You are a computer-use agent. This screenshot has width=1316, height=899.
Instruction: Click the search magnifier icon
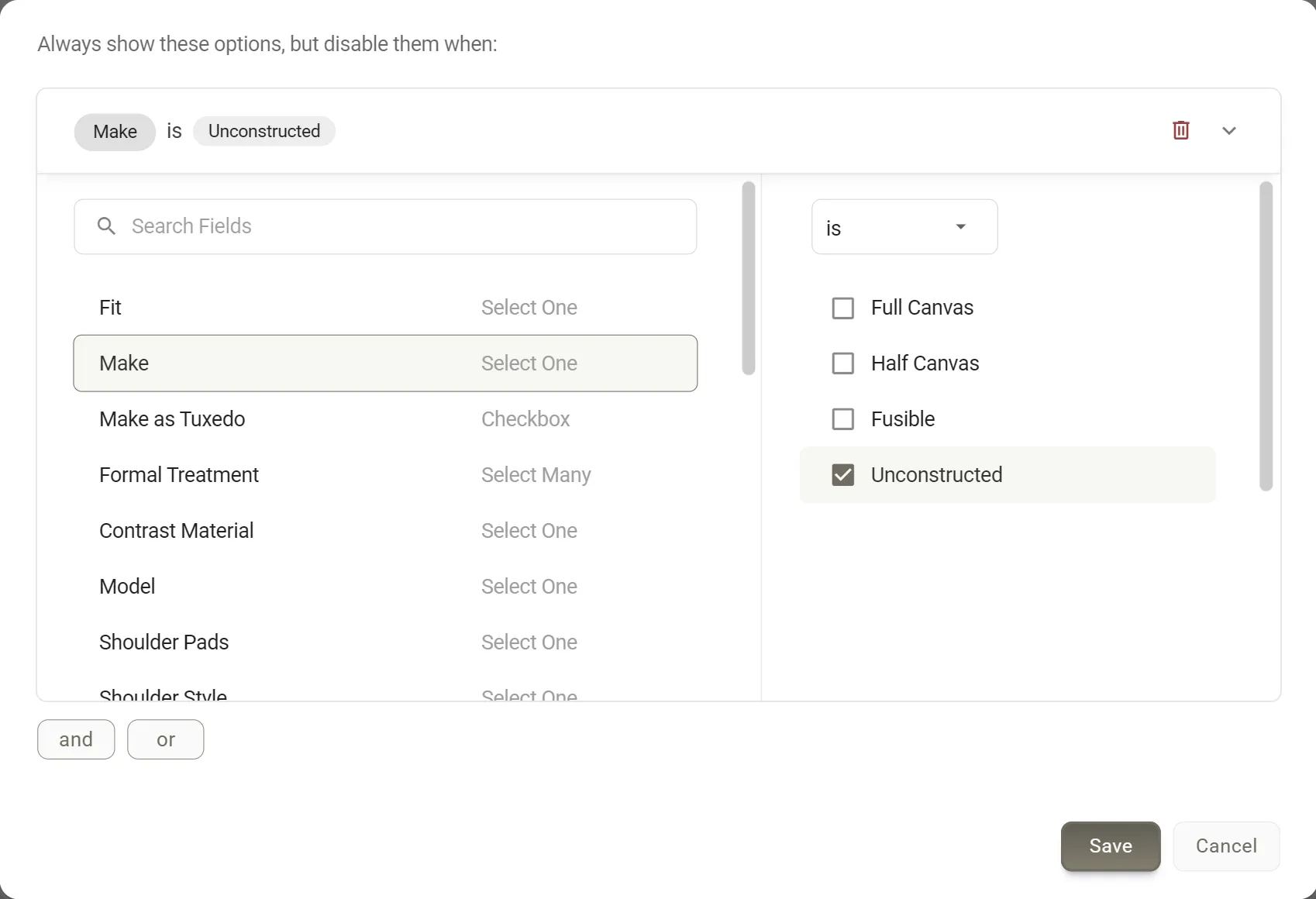click(x=106, y=226)
